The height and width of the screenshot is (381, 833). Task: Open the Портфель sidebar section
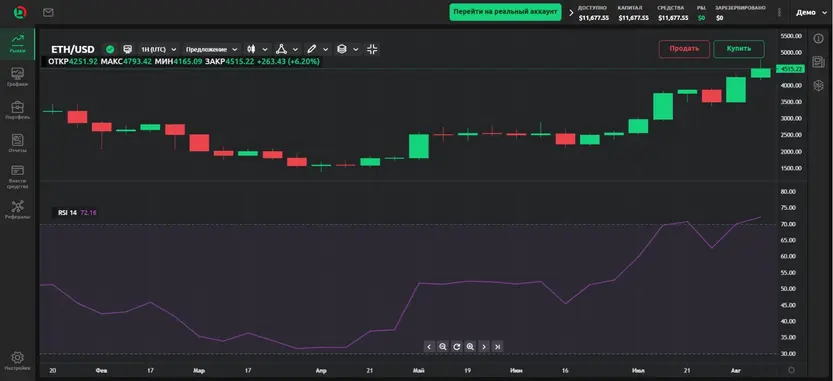(x=18, y=110)
